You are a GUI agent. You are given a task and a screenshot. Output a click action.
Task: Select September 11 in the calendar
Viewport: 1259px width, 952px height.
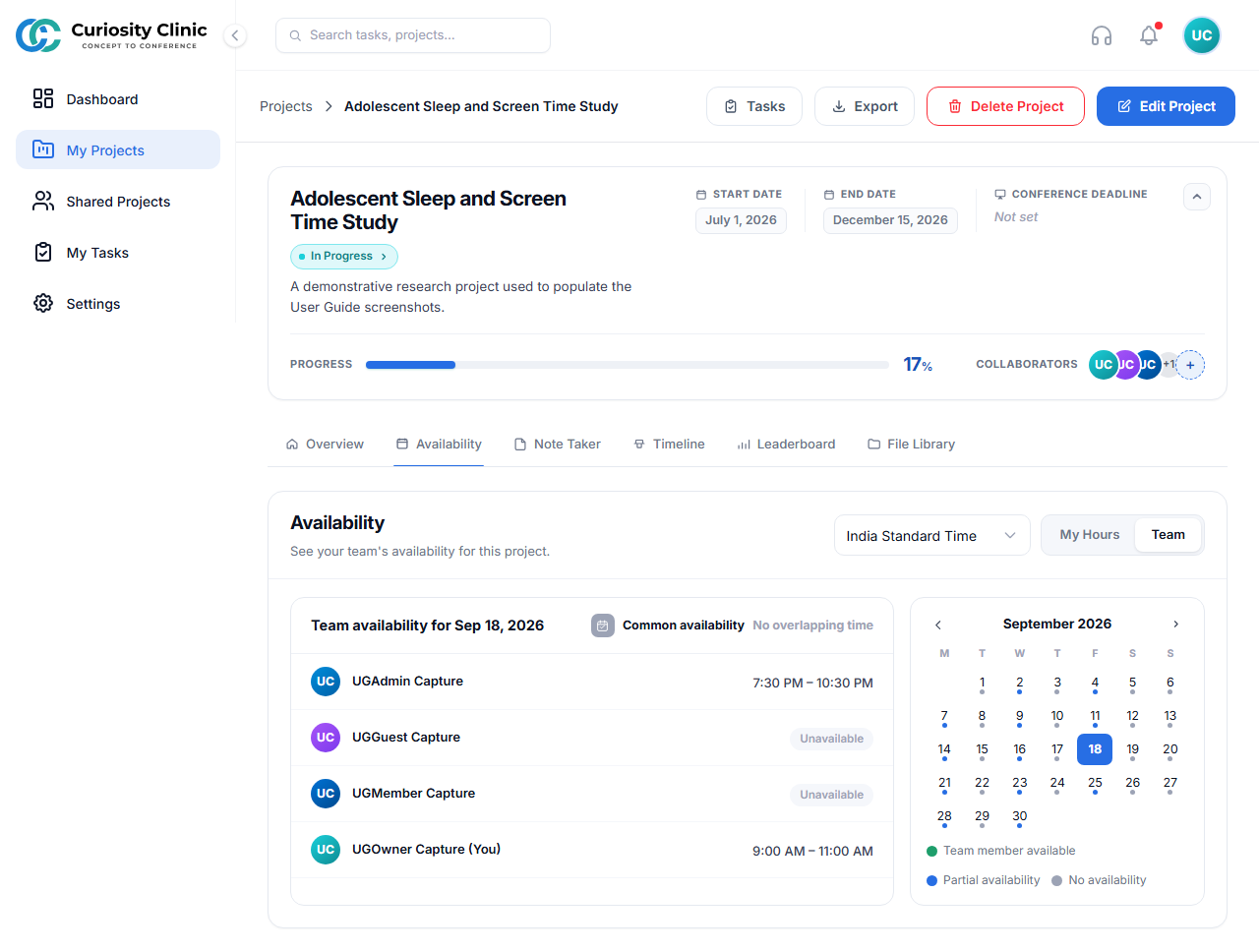[x=1095, y=717]
